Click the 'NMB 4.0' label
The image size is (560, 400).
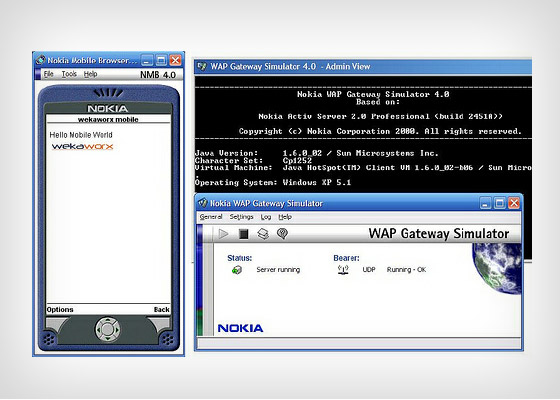(158, 75)
